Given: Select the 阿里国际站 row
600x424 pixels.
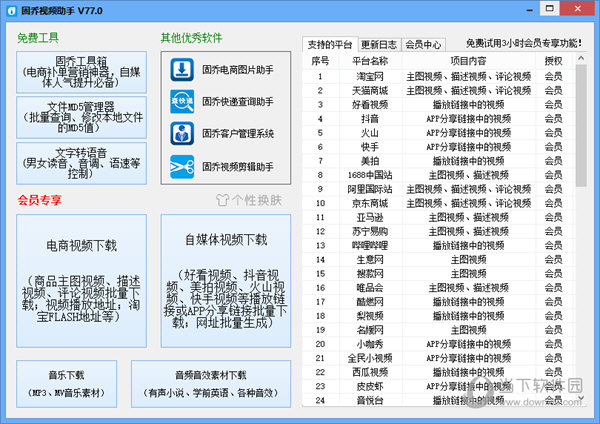Looking at the screenshot, I should pyautogui.click(x=439, y=189).
